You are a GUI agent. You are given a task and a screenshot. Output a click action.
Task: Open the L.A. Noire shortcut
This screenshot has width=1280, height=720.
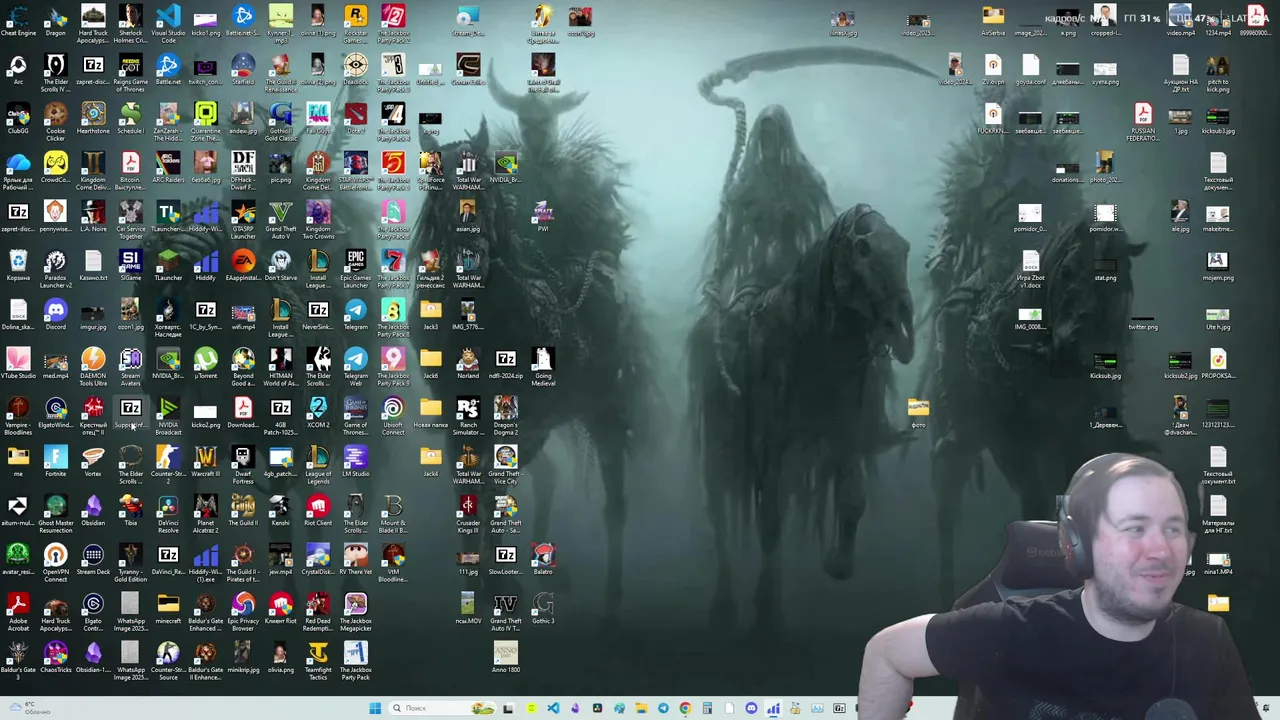(x=93, y=213)
